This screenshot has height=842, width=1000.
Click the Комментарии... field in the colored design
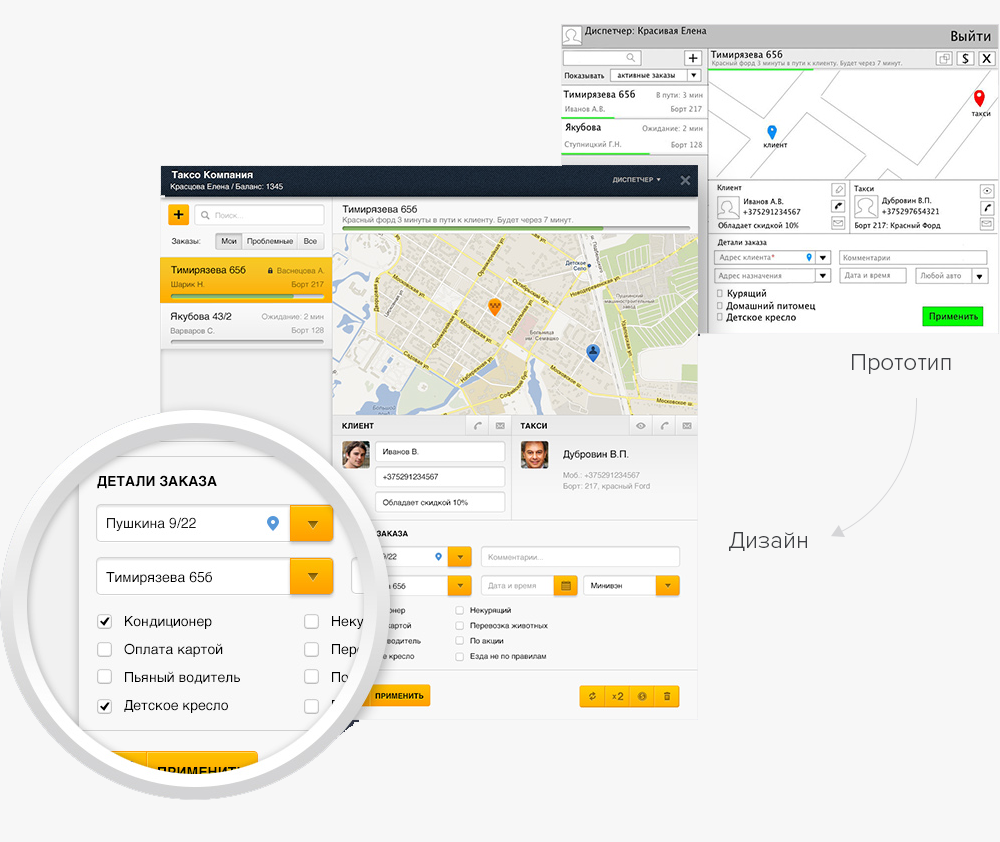point(580,557)
